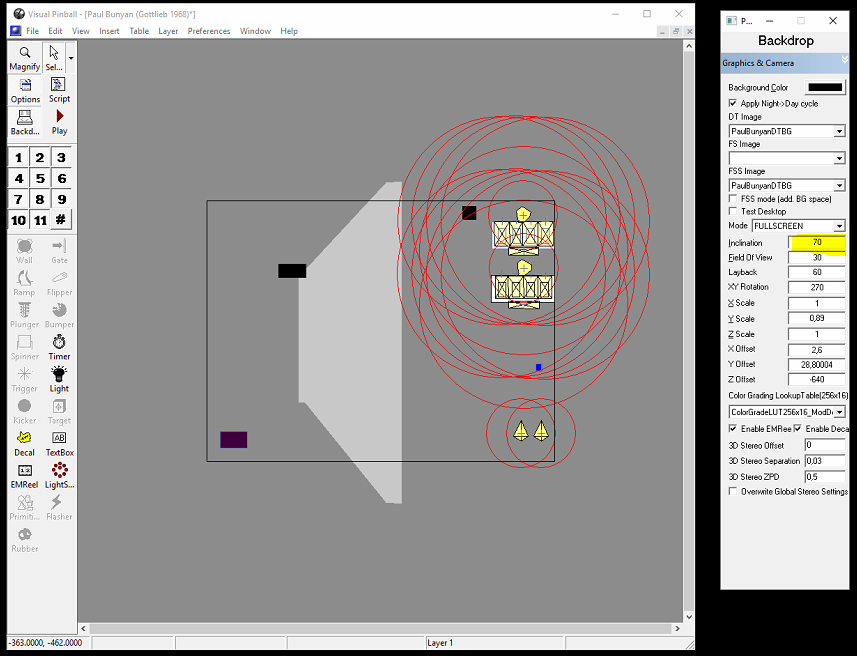Select the Bumper tool
The width and height of the screenshot is (857, 656).
tap(59, 315)
